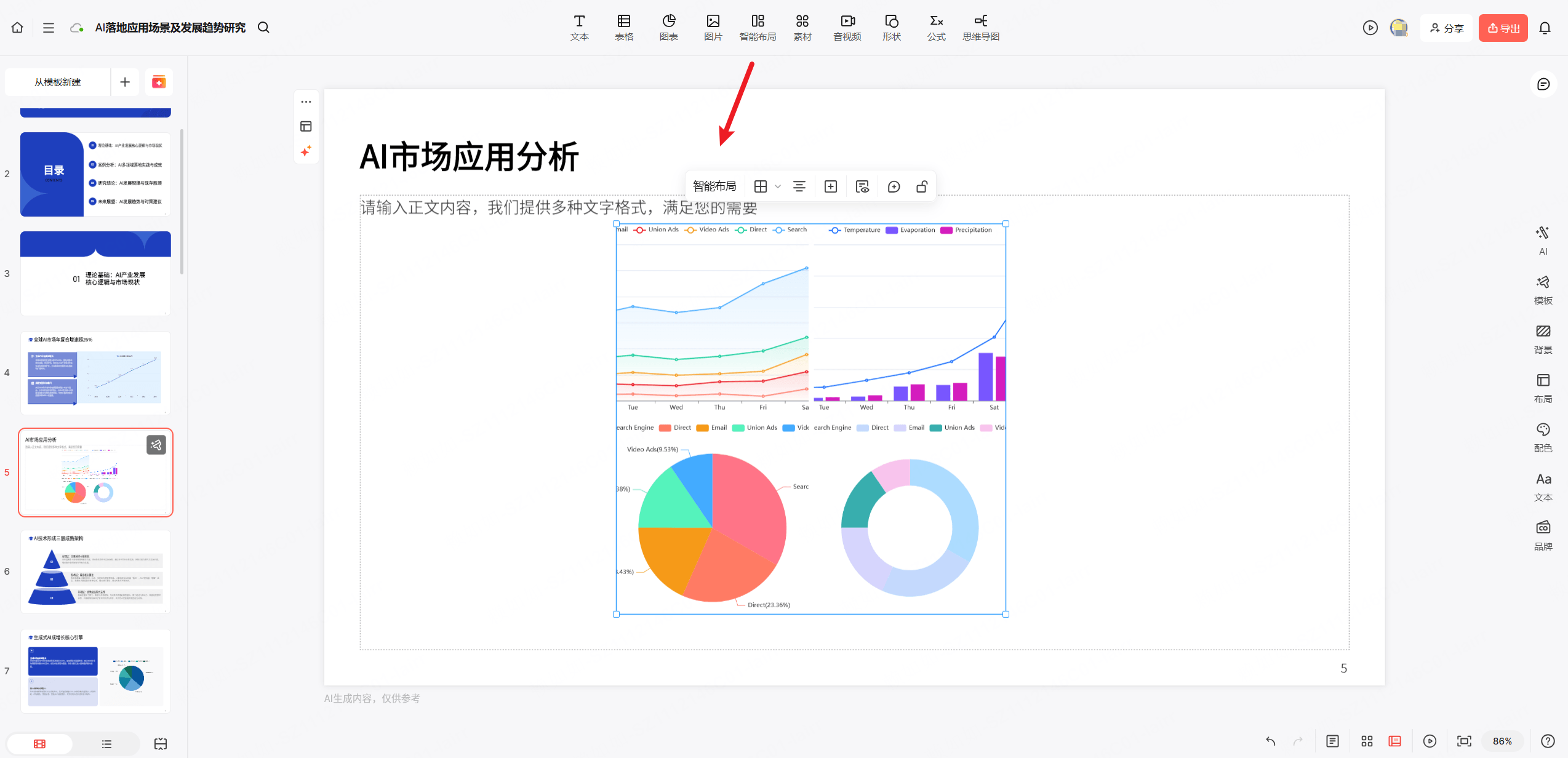
Task: Open comments panel icon at right
Action: [x=1543, y=84]
